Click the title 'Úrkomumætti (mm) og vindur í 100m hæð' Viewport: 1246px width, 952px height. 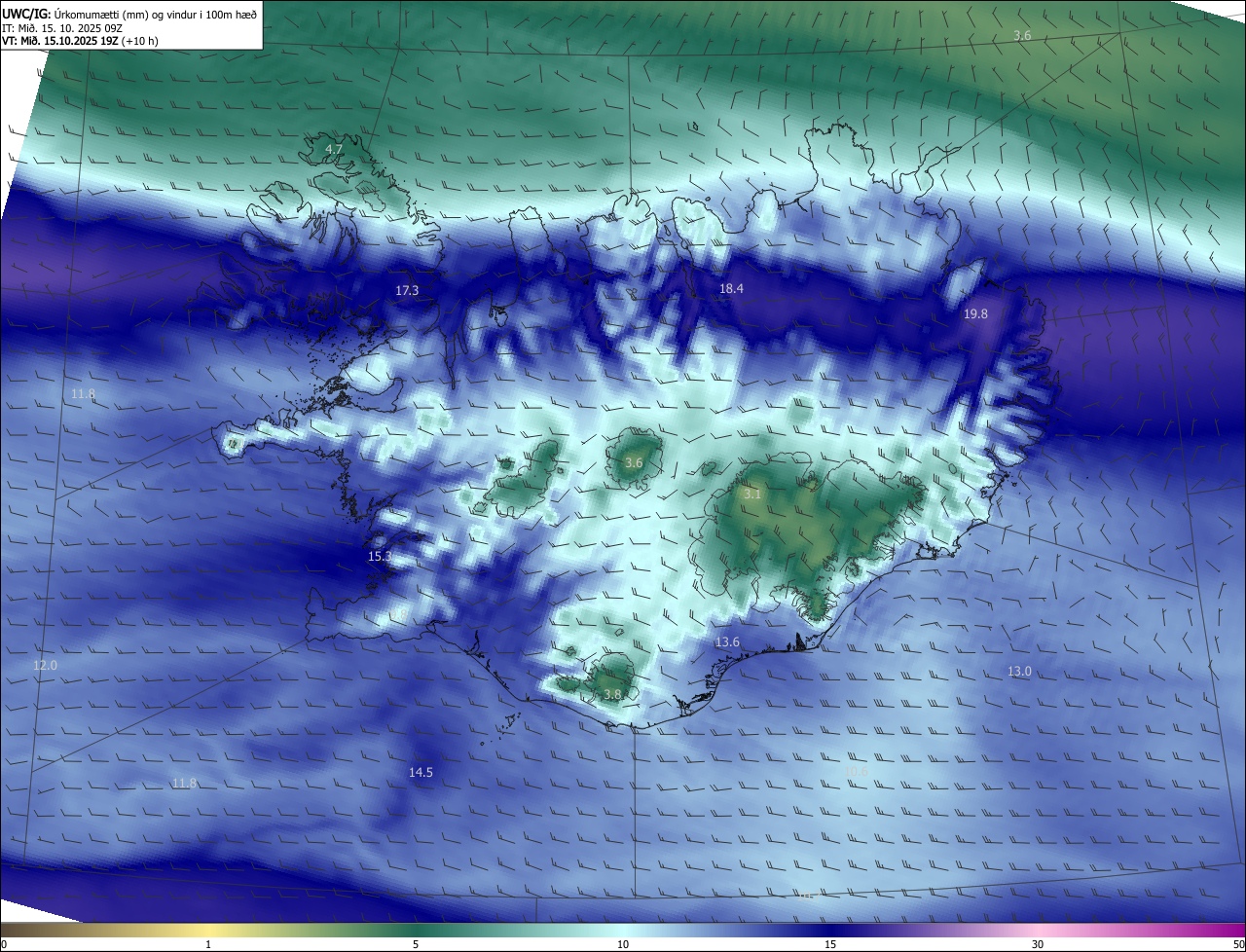click(155, 15)
